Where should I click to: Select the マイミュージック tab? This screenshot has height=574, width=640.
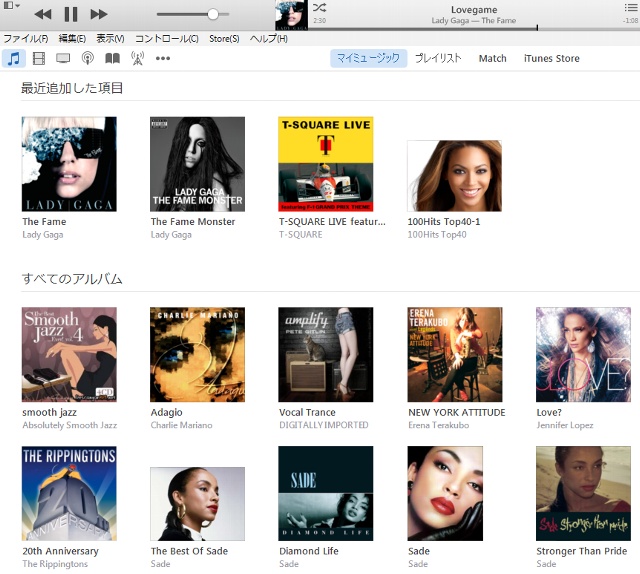coord(368,58)
